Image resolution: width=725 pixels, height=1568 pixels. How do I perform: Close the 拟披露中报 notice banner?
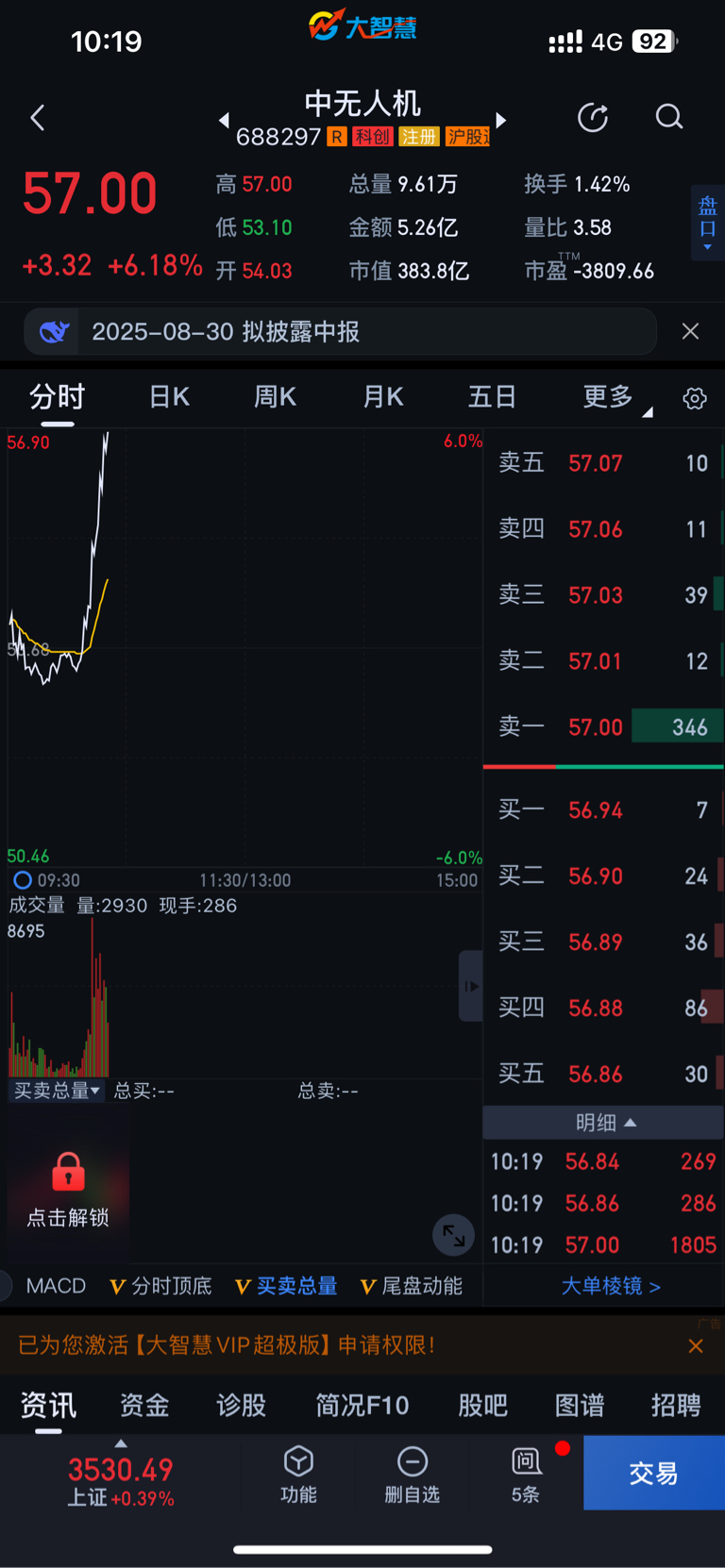tap(691, 331)
